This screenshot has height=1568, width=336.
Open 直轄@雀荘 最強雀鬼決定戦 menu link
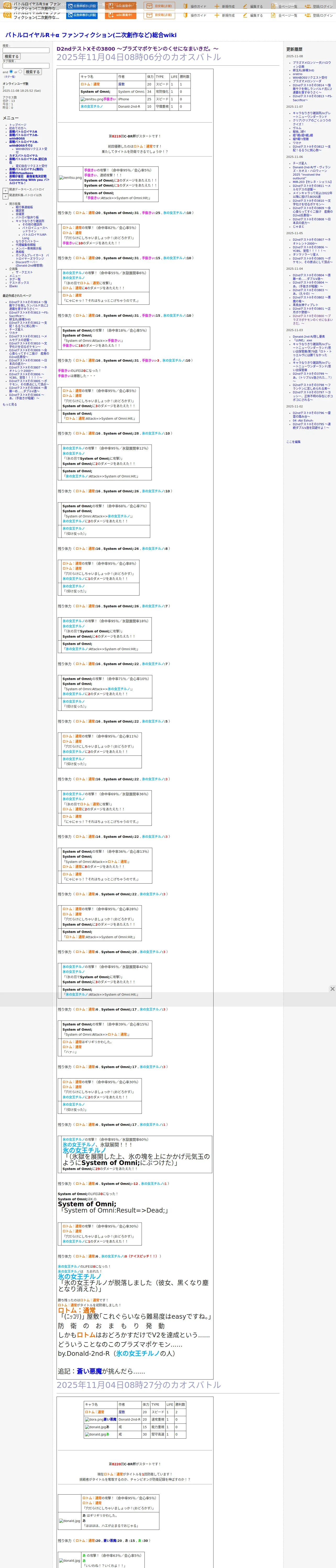pyautogui.click(x=27, y=176)
